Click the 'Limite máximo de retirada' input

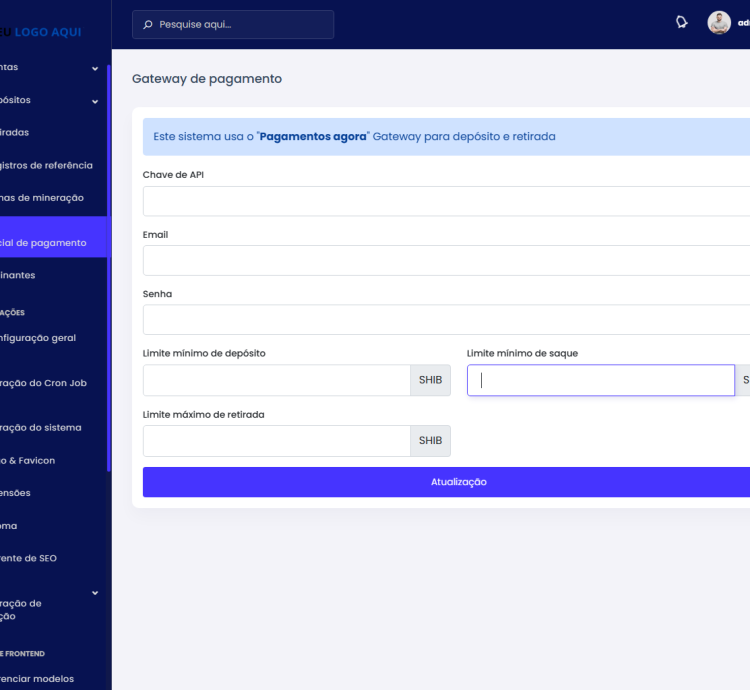pyautogui.click(x=276, y=441)
